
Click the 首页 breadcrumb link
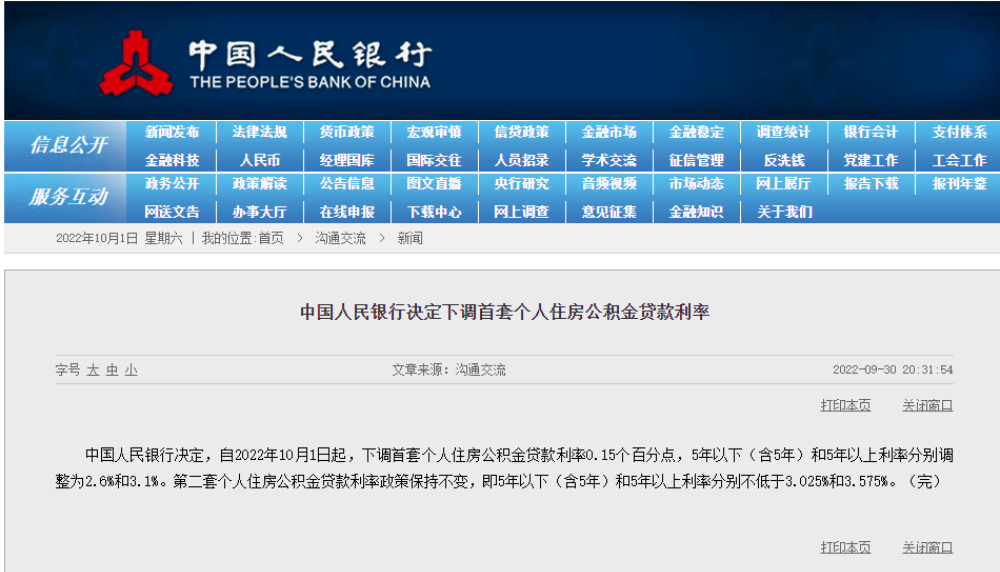click(270, 238)
